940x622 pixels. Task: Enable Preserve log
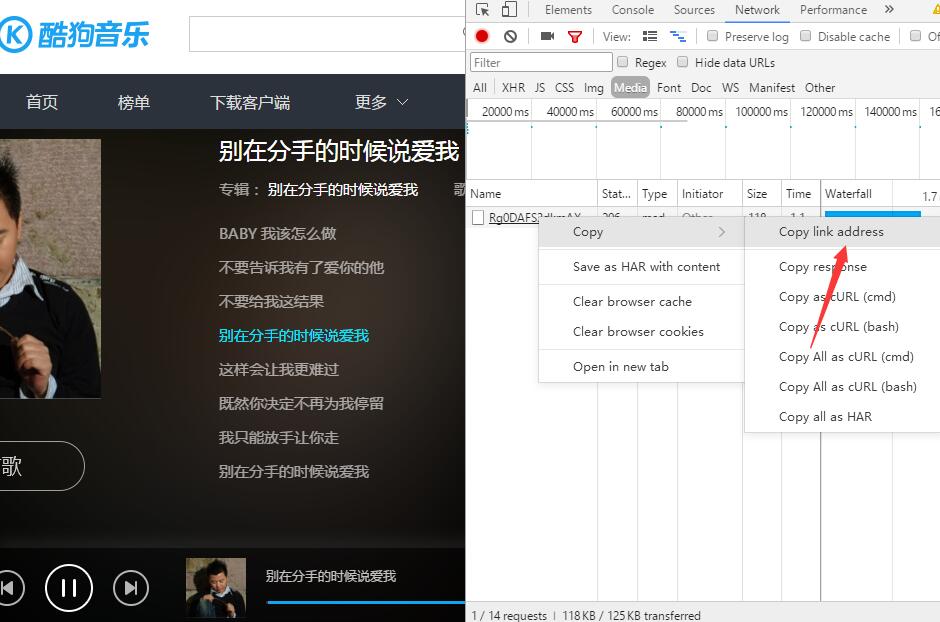(x=712, y=36)
